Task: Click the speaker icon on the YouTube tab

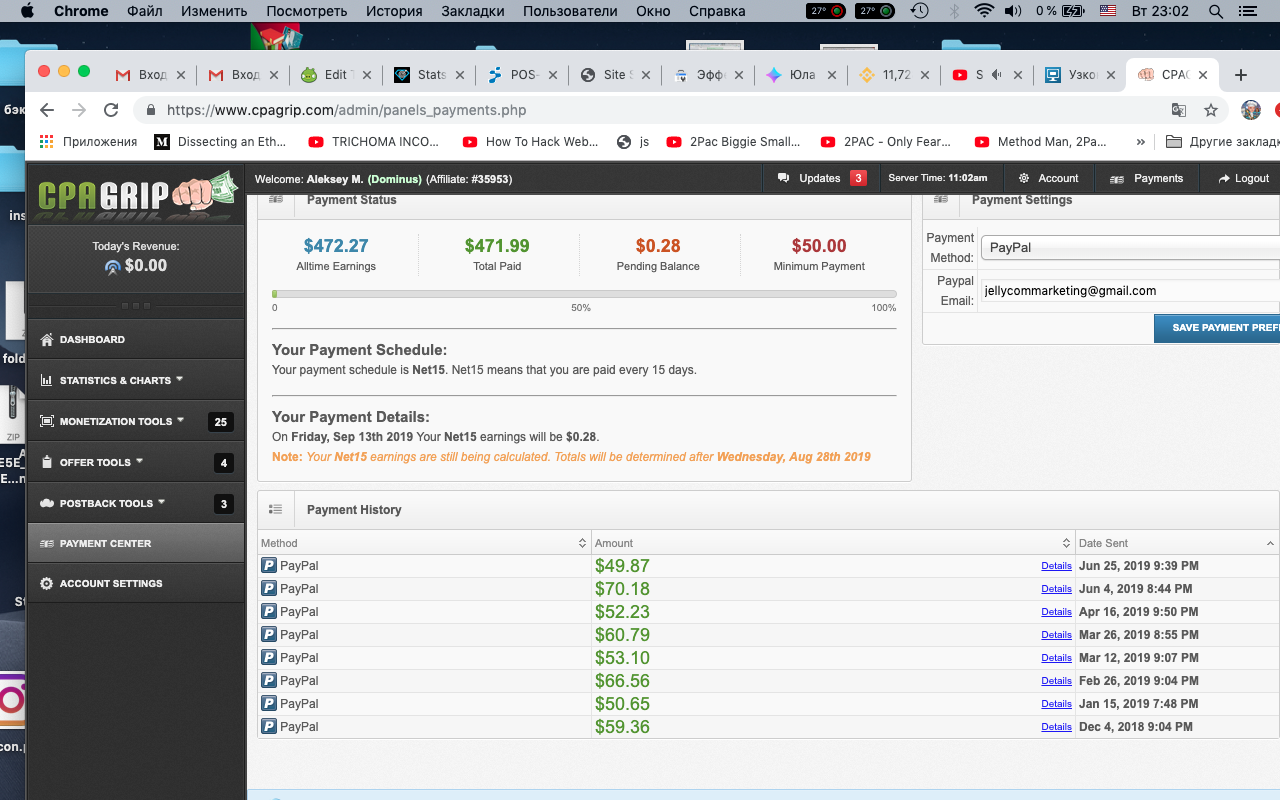Action: 996,75
